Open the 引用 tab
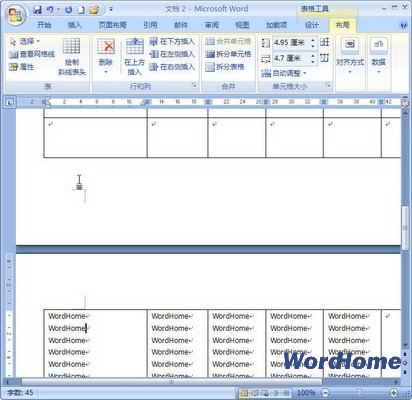This screenshot has width=412, height=400. coord(150,25)
